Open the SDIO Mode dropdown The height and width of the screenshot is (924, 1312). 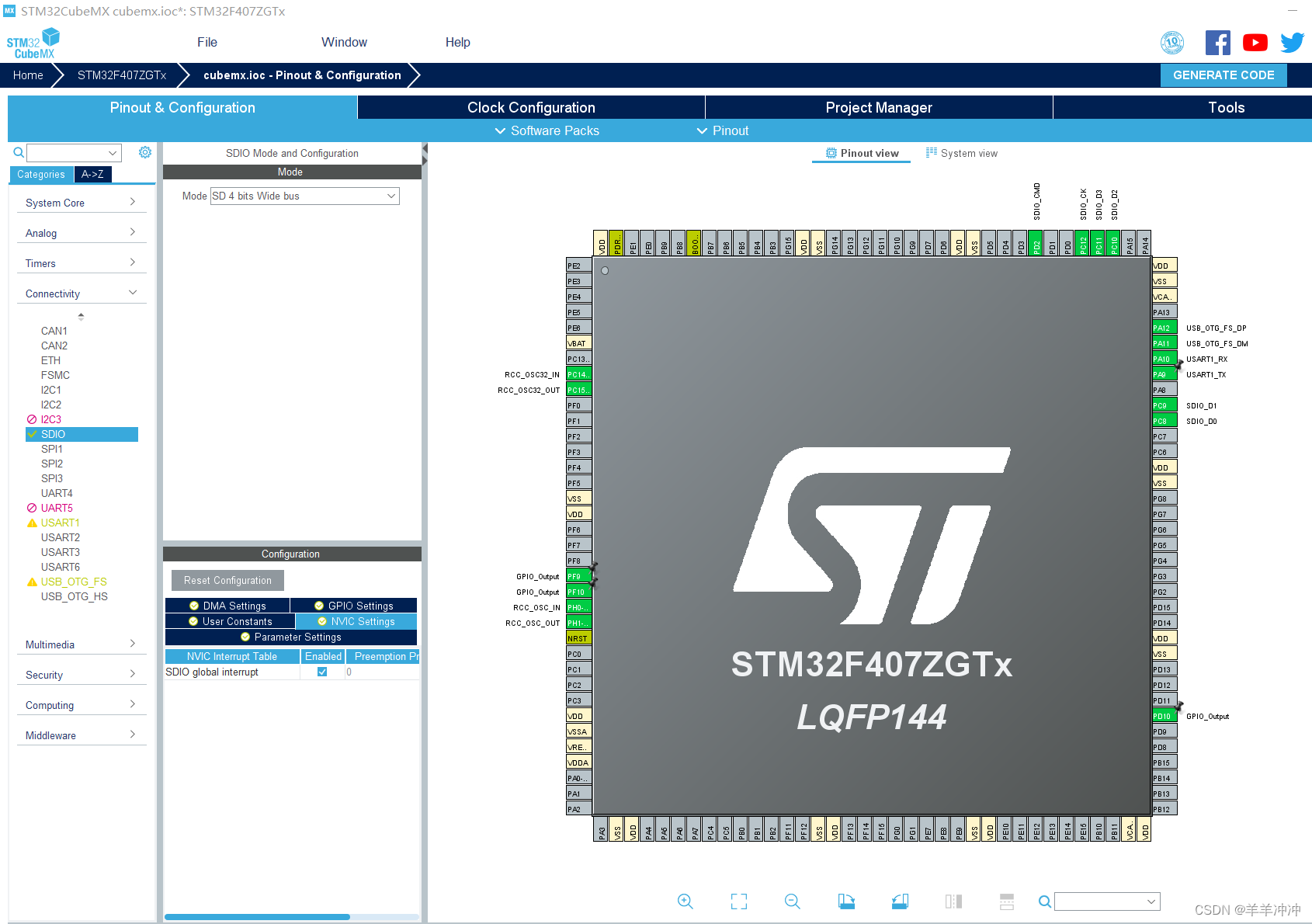pyautogui.click(x=305, y=196)
